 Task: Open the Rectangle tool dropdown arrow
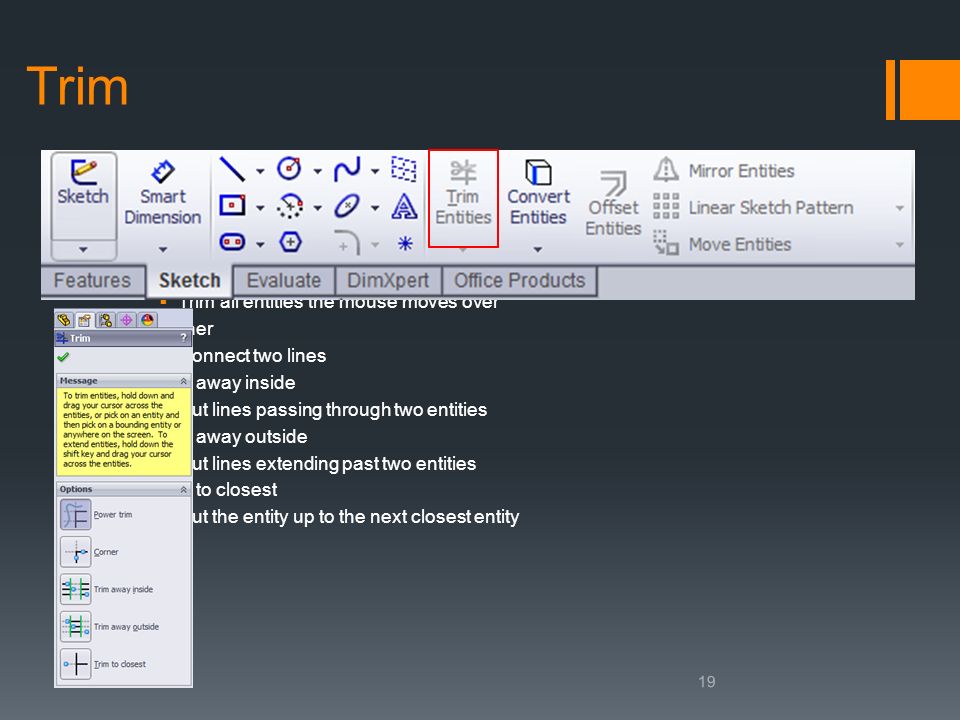[x=260, y=208]
